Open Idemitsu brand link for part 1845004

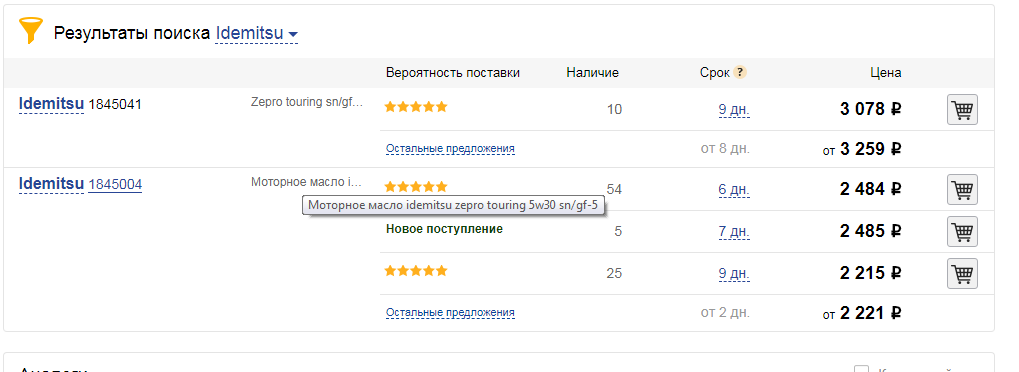tap(51, 184)
